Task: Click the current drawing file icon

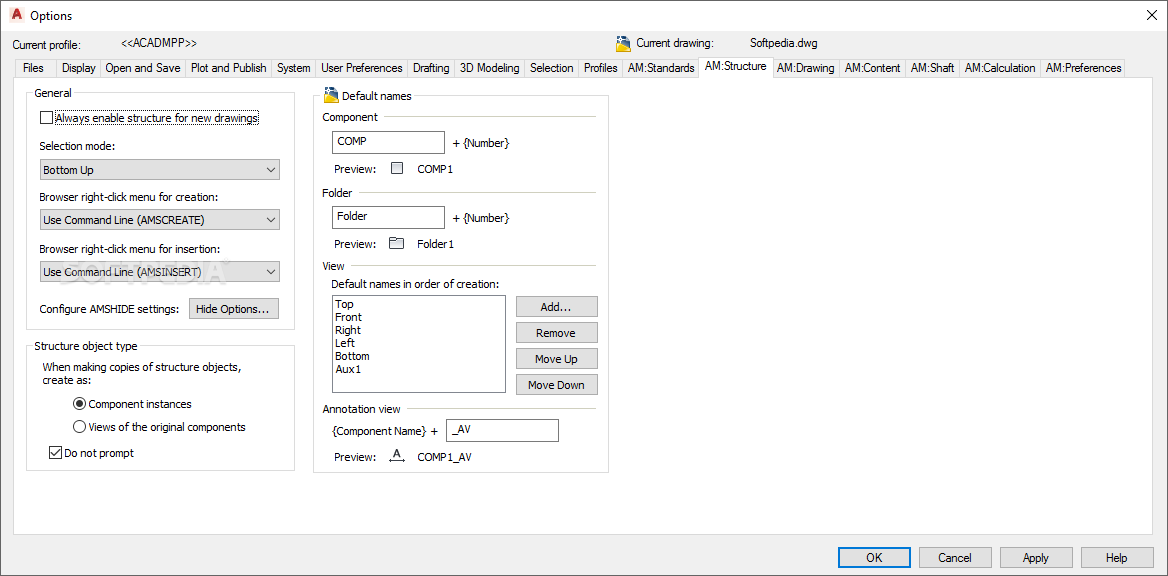Action: pyautogui.click(x=623, y=43)
